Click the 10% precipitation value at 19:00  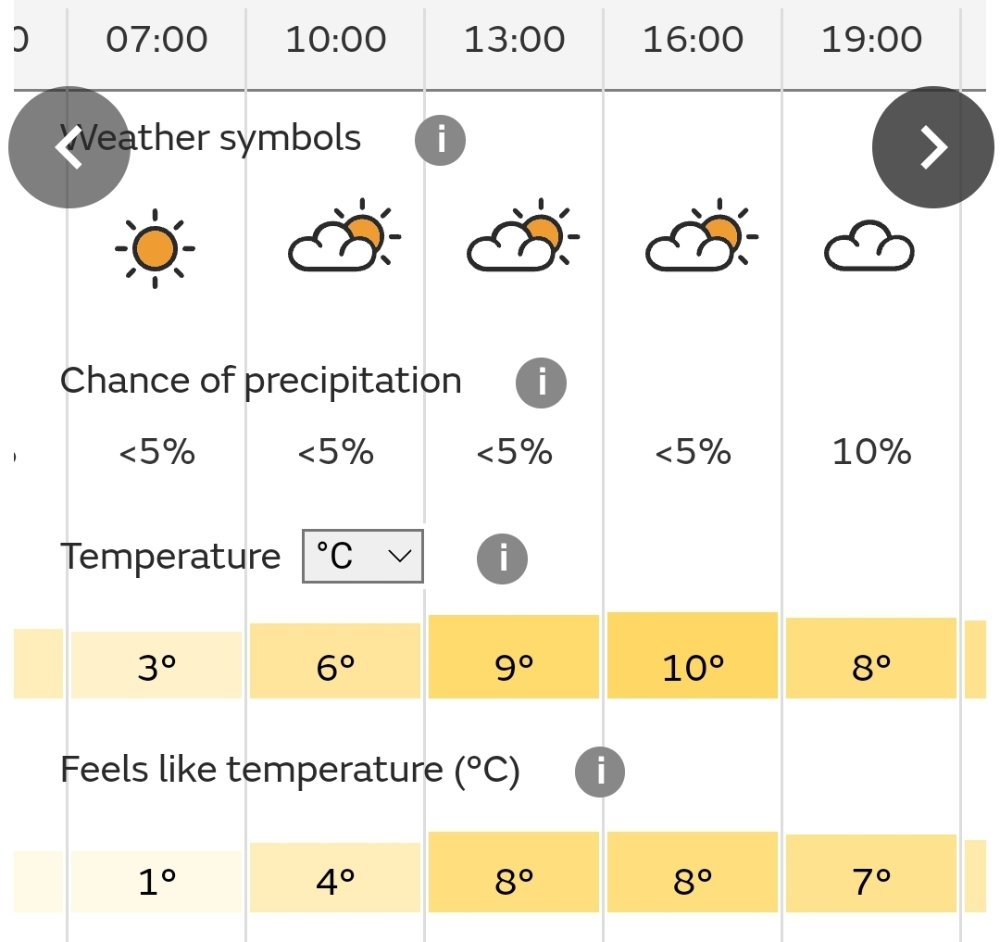[x=871, y=452]
